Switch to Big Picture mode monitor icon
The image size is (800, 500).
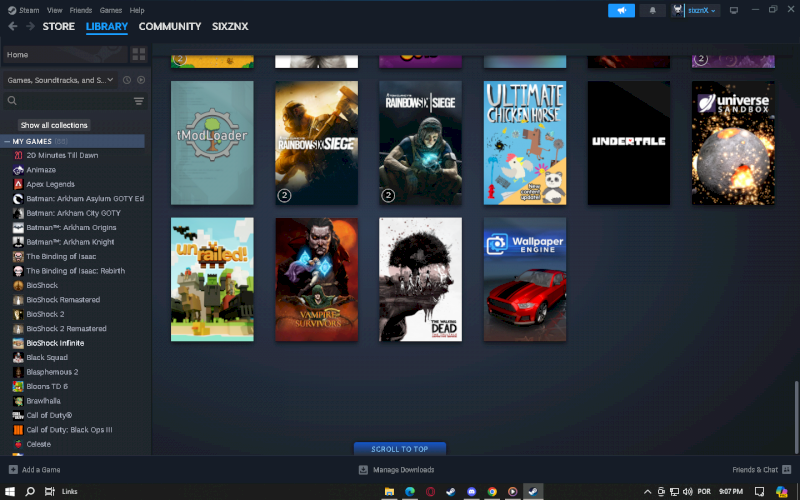(734, 10)
